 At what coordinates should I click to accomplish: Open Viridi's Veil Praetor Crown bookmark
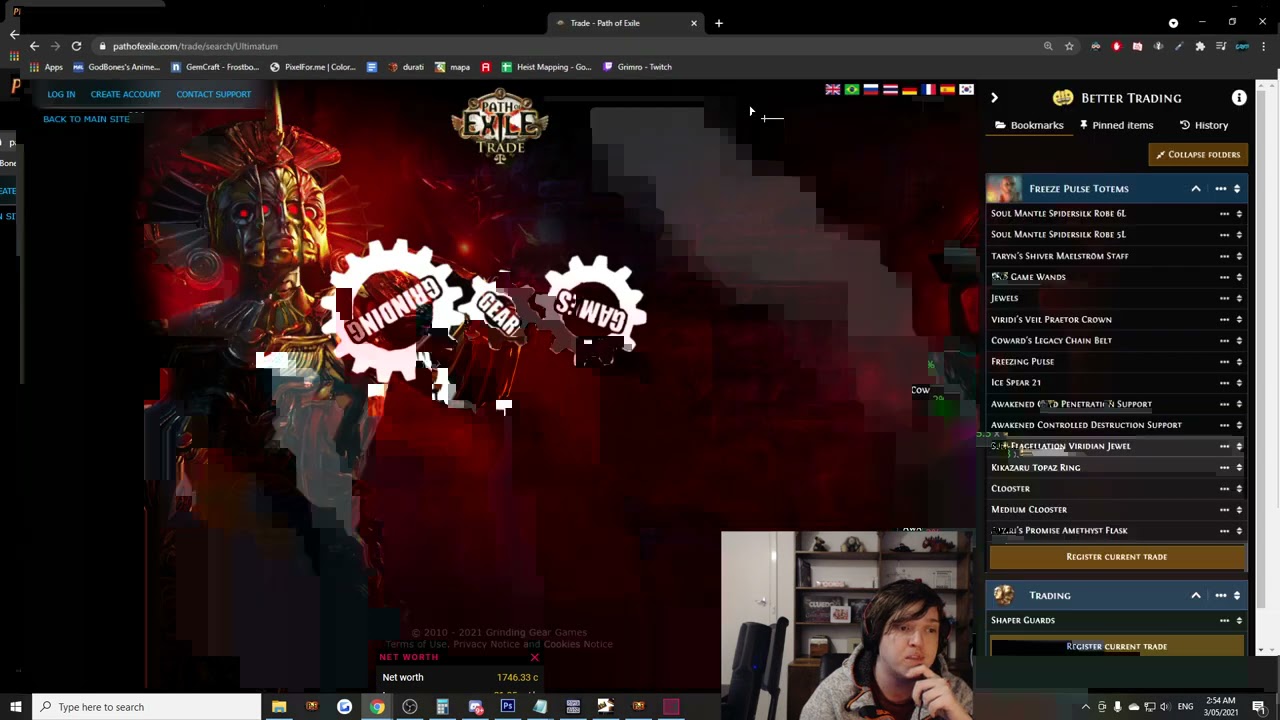click(x=1051, y=319)
